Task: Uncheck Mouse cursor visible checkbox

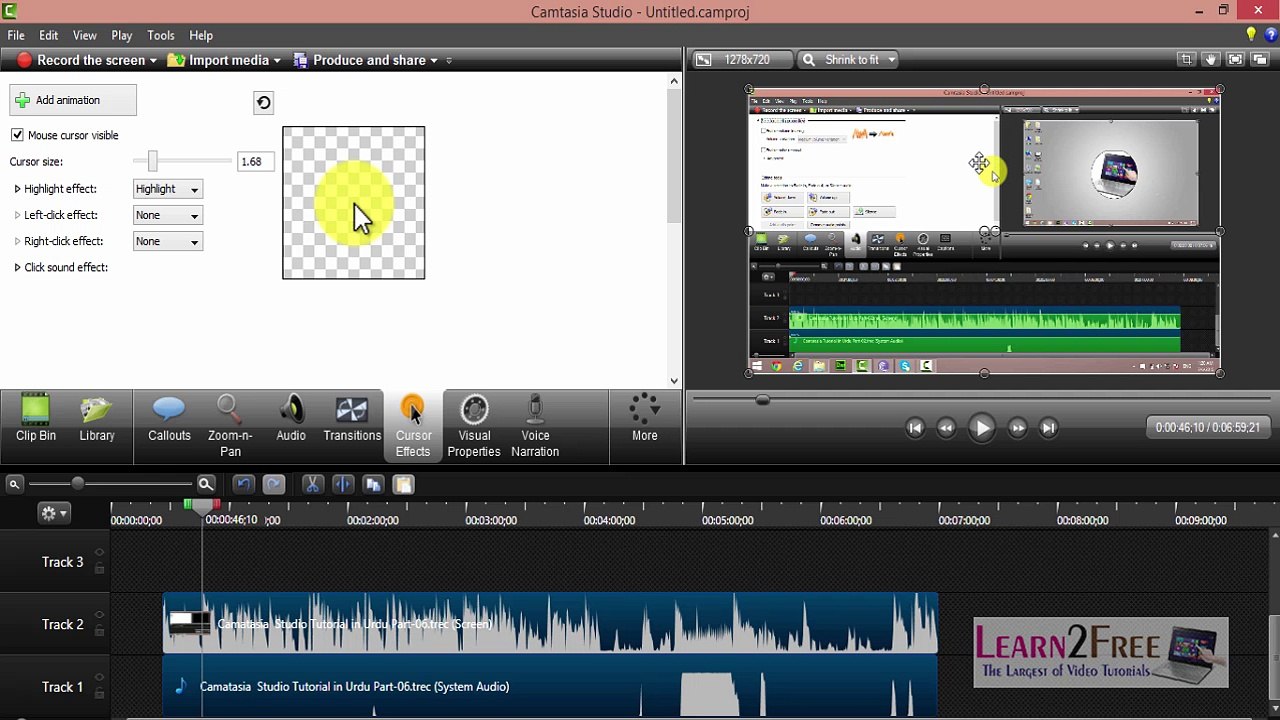Action: [x=17, y=135]
